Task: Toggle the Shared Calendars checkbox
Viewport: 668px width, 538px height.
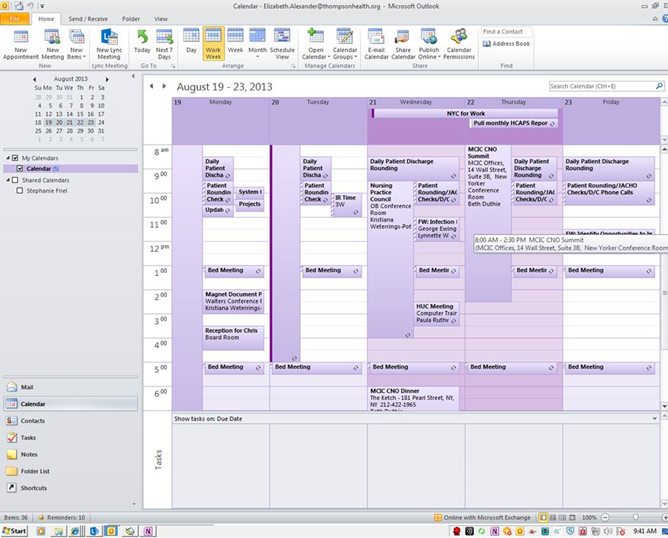Action: pos(15,180)
